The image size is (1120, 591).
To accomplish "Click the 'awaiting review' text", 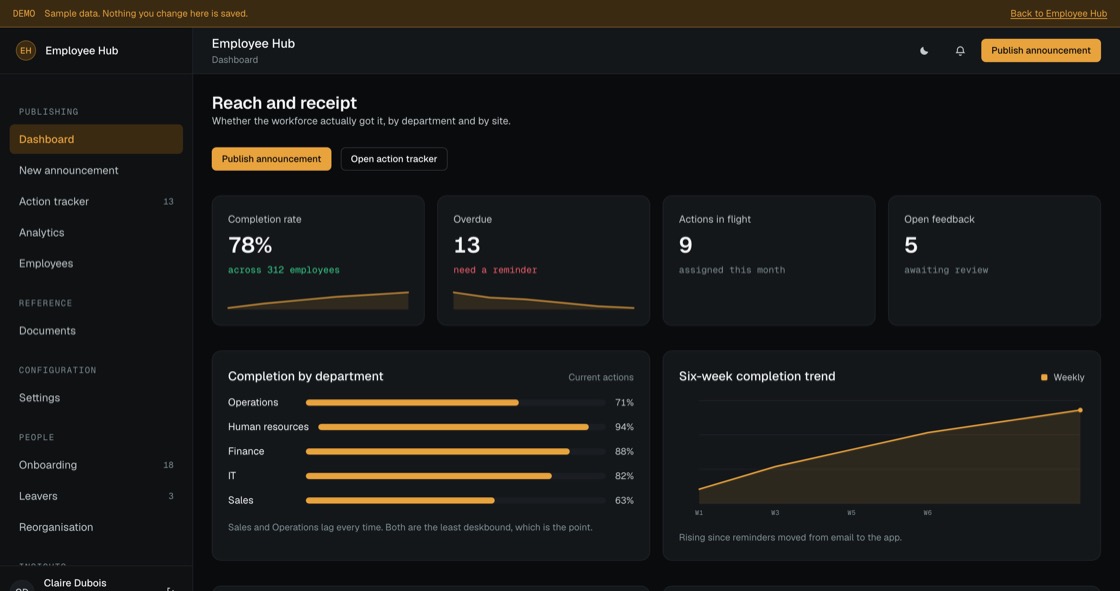I will [946, 270].
